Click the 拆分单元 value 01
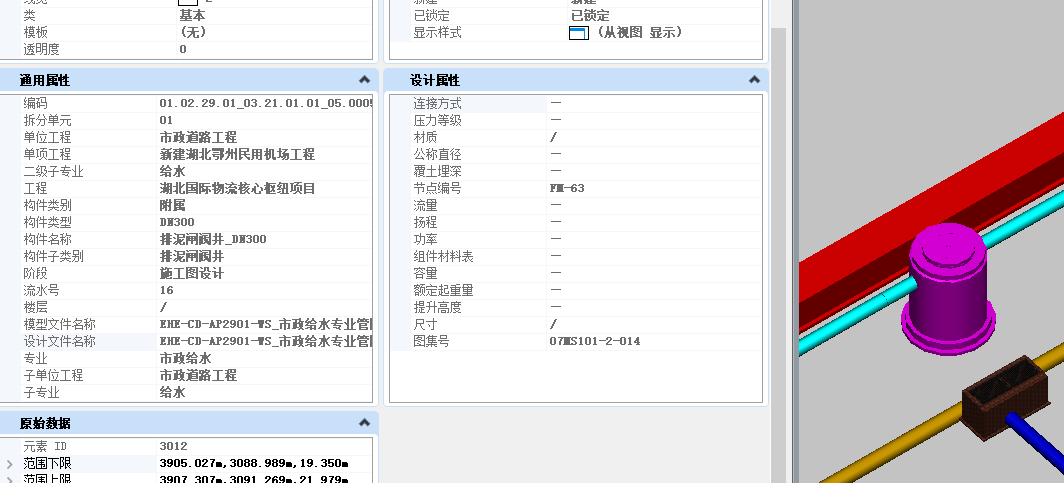Viewport: 1064px width, 483px height. tap(166, 120)
